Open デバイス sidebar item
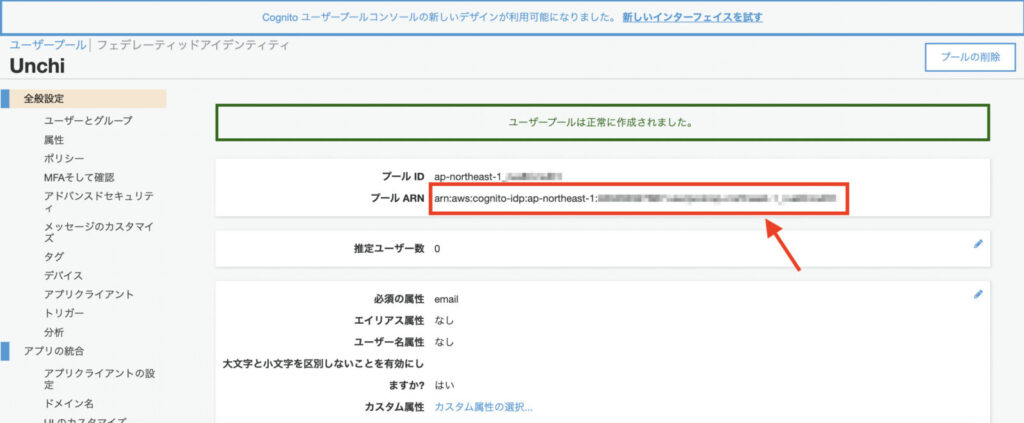 click(63, 275)
